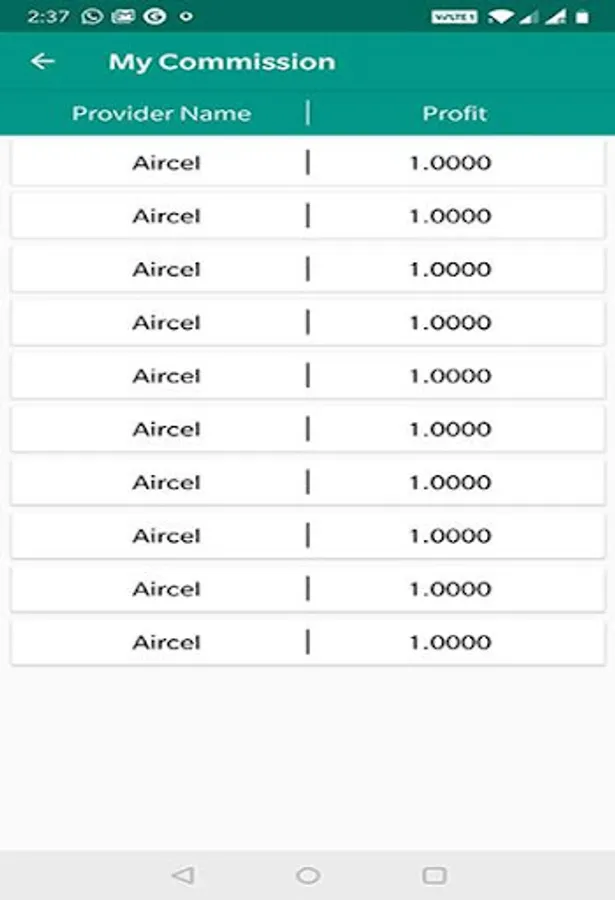This screenshot has height=900, width=615.
Task: Tap the My Commission page title
Action: [222, 62]
